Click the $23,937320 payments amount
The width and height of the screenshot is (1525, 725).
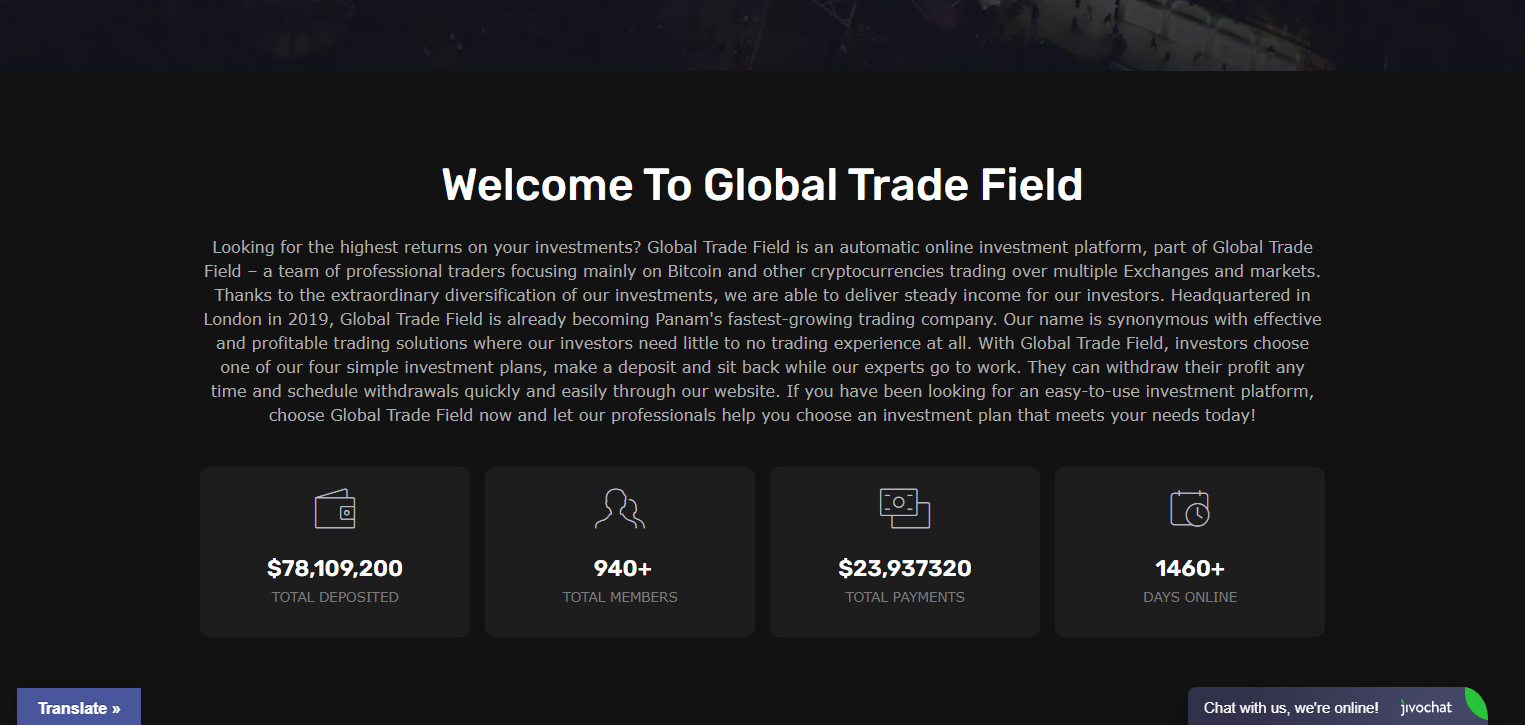(x=905, y=569)
